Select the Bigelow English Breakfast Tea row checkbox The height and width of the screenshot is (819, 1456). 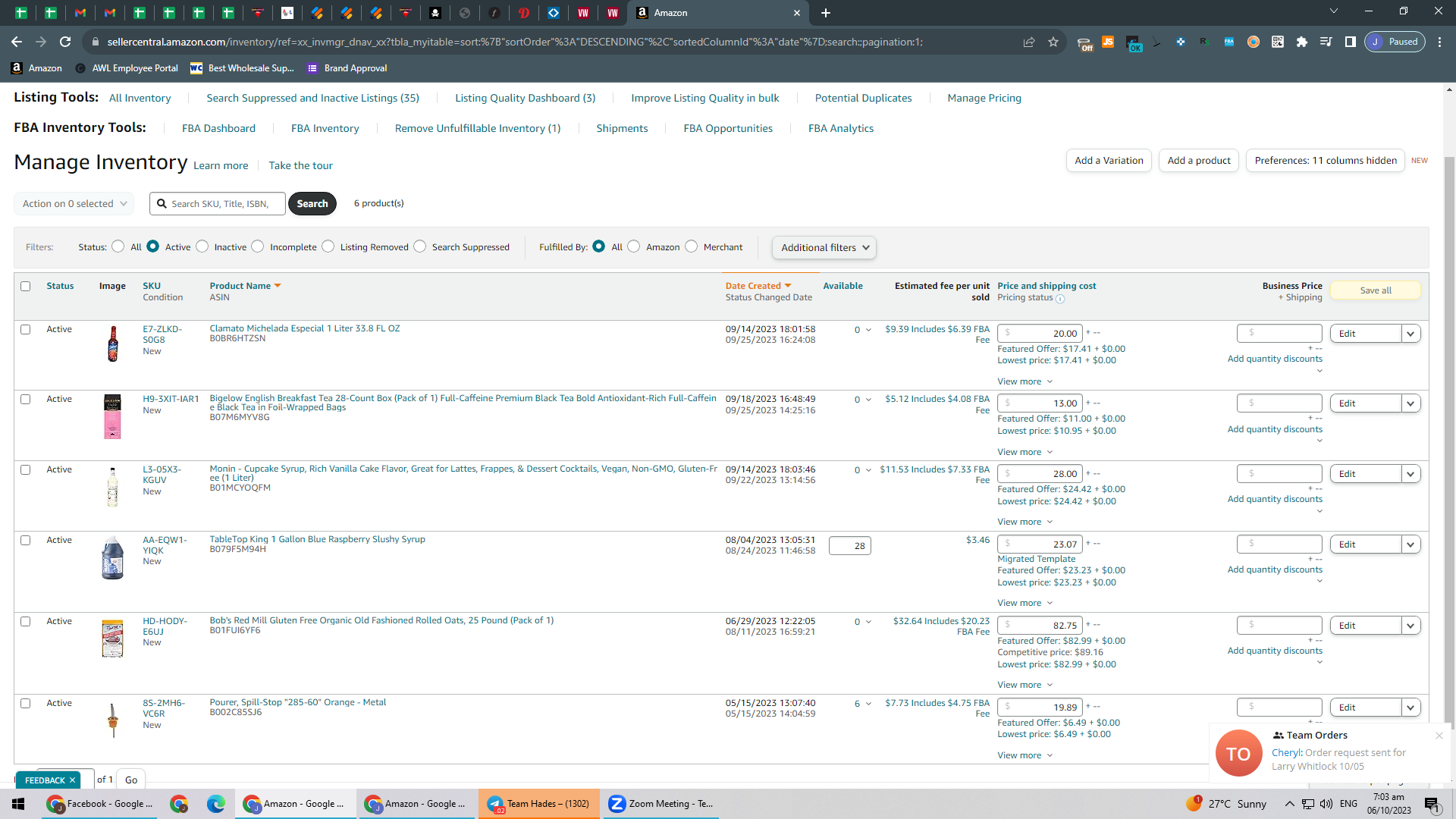(26, 400)
